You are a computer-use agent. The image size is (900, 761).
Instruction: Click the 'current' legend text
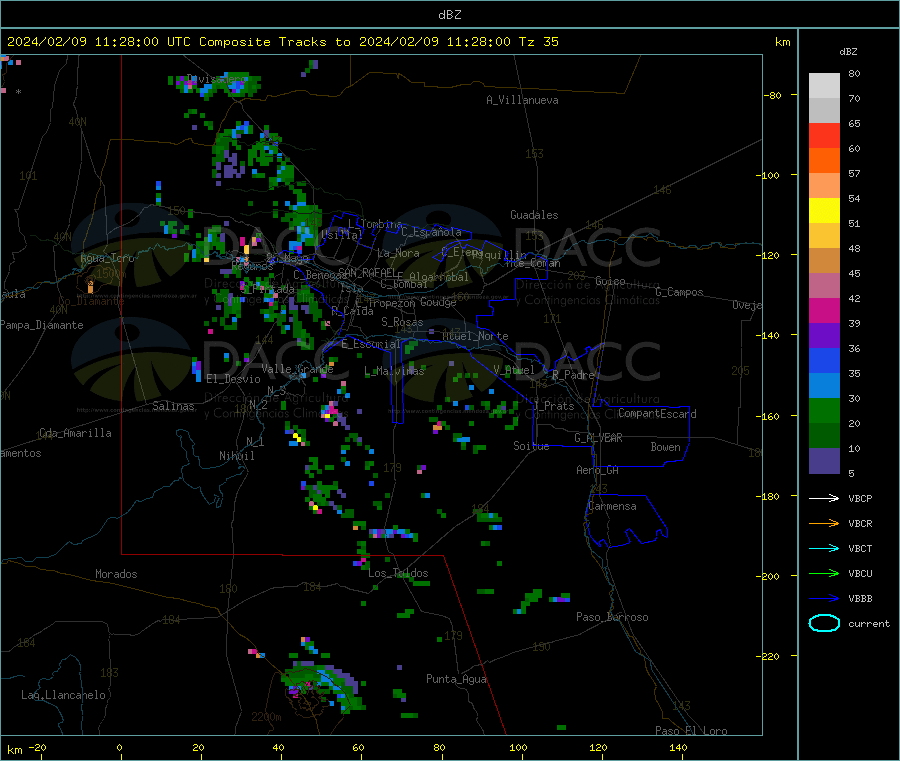coord(869,623)
